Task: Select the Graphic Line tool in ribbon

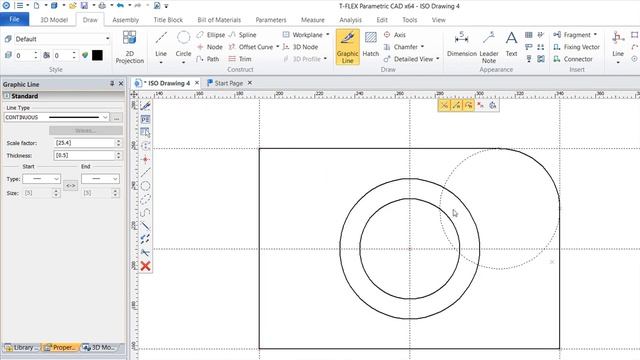Action: (x=347, y=47)
